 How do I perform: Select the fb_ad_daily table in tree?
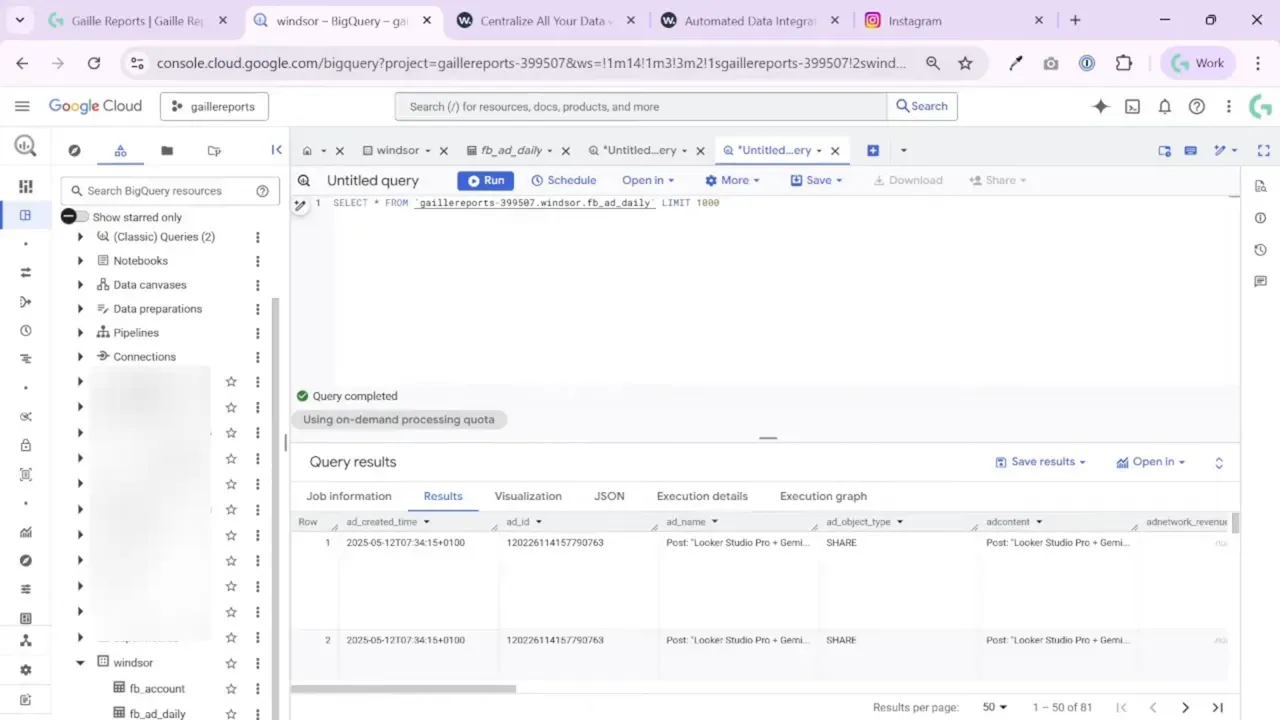coord(157,714)
